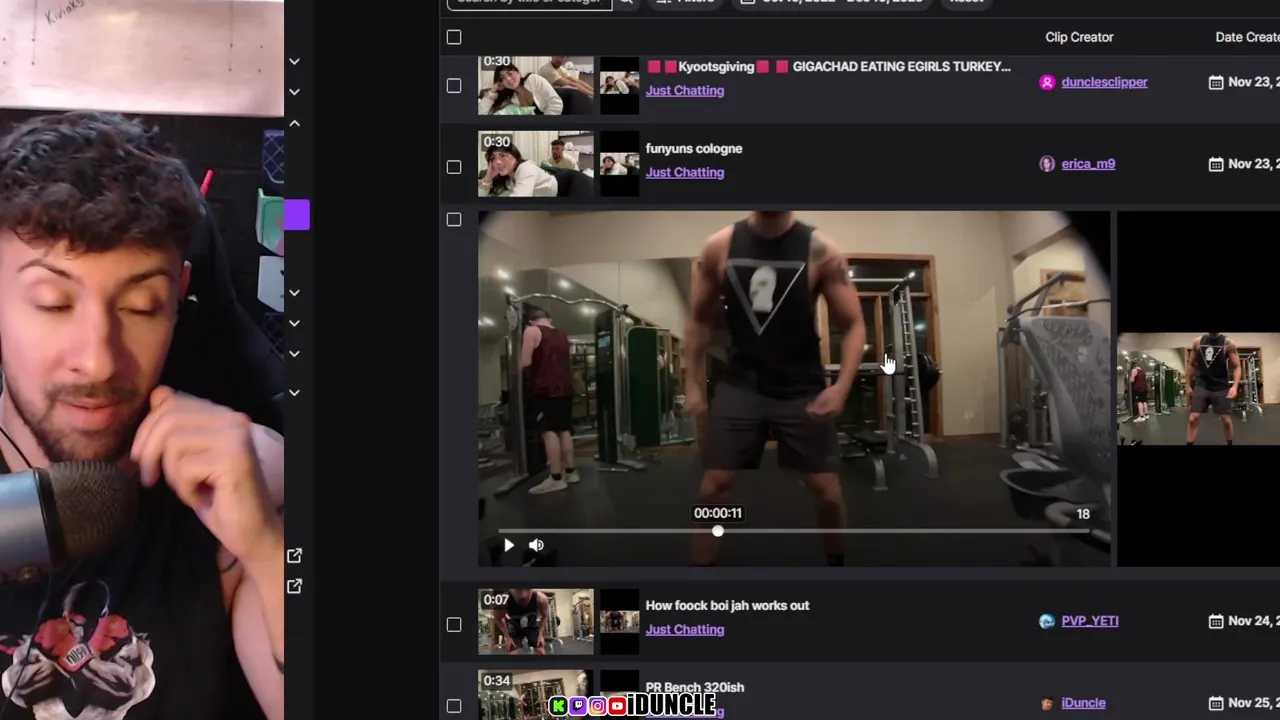Screen dimensions: 1280x720
Task: Click calendar icon in the funyuns cologne row
Action: click(x=1216, y=164)
